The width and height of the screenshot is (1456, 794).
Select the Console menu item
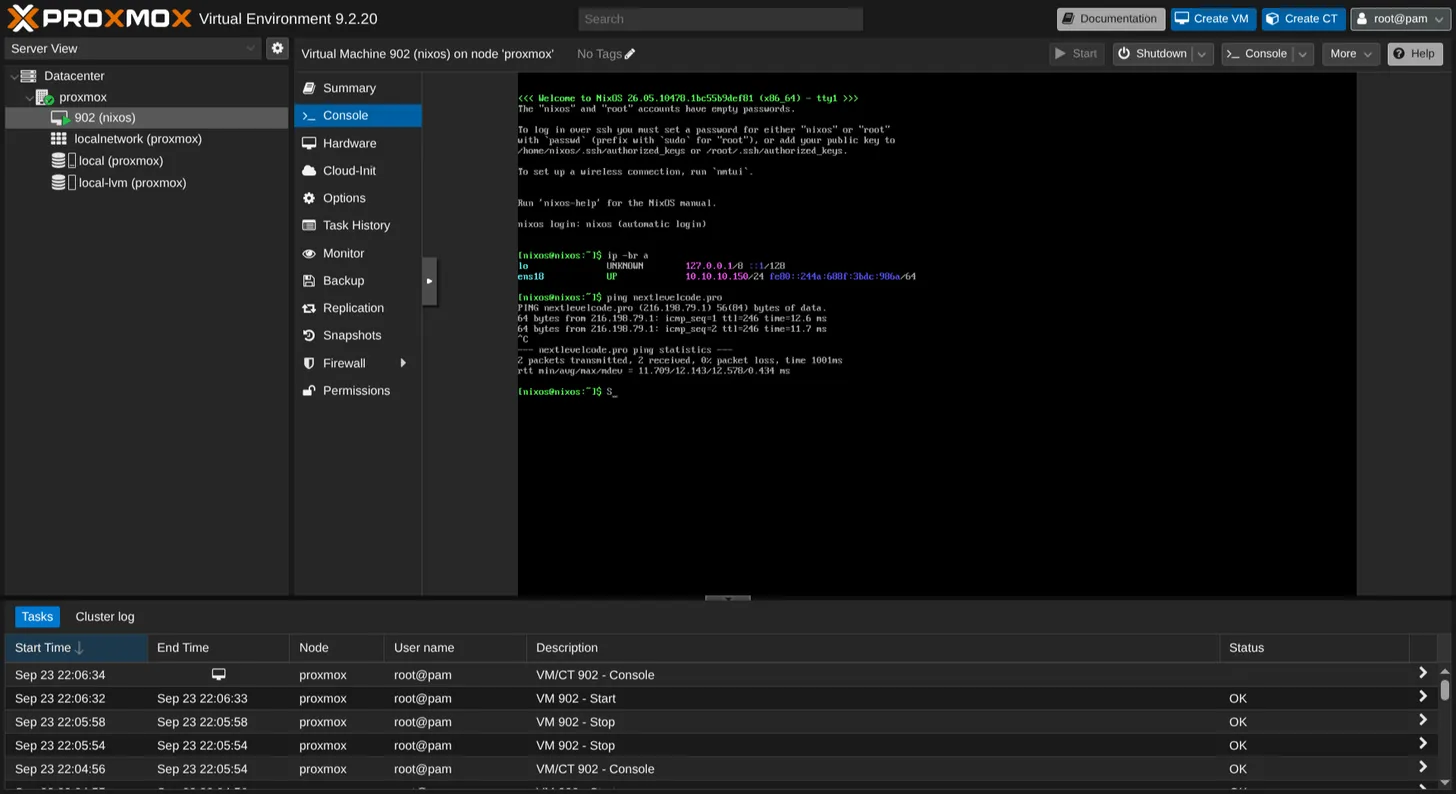point(357,116)
